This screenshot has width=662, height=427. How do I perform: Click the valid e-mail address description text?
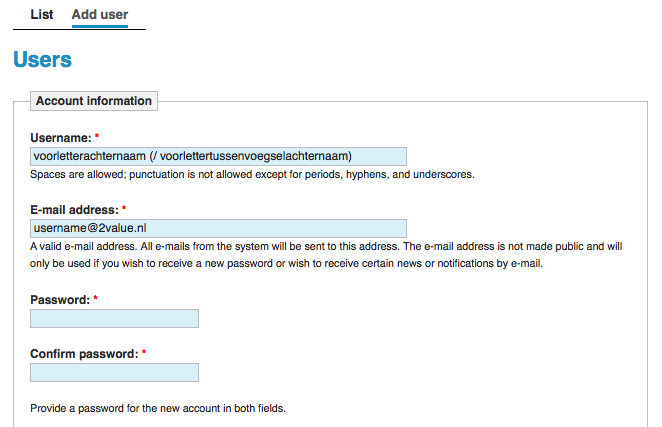pos(326,255)
